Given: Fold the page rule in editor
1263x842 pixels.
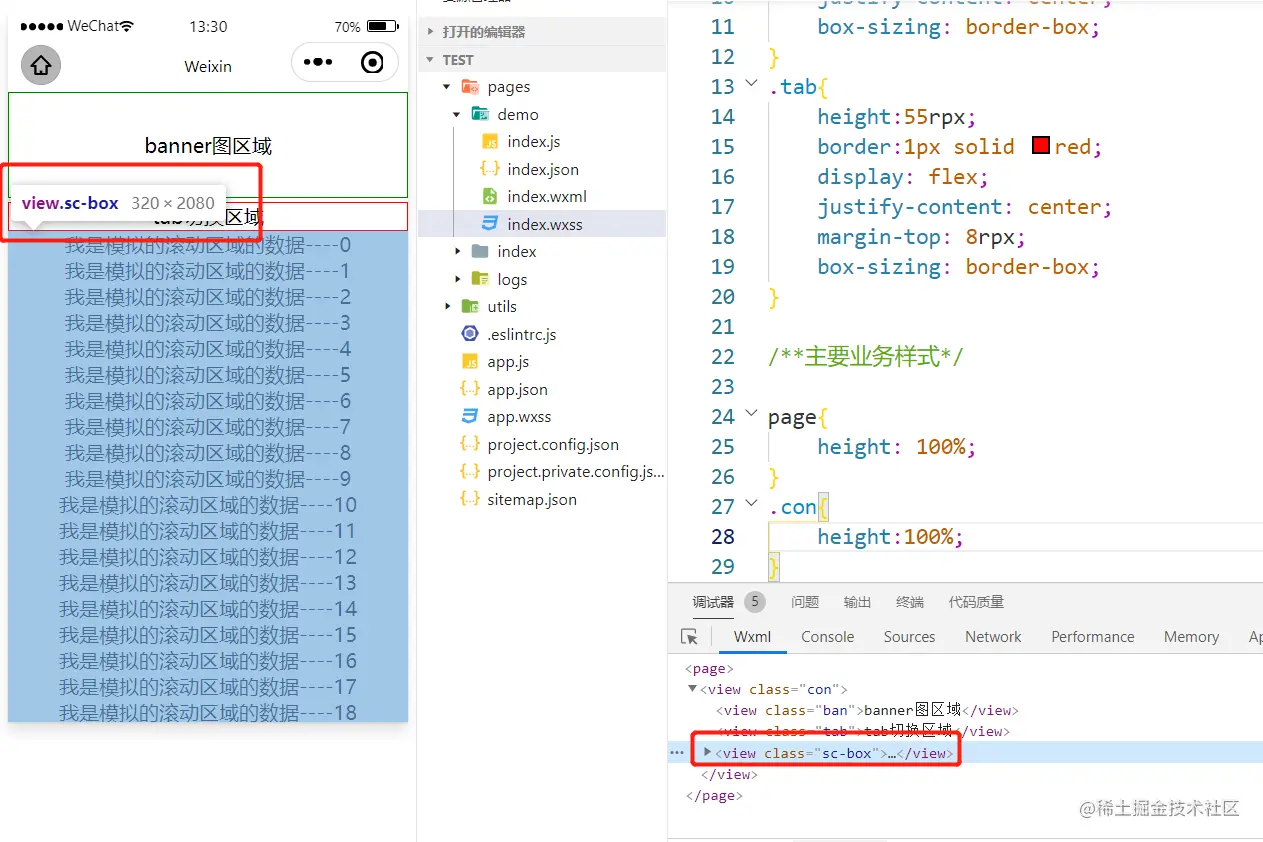Looking at the screenshot, I should pyautogui.click(x=751, y=415).
